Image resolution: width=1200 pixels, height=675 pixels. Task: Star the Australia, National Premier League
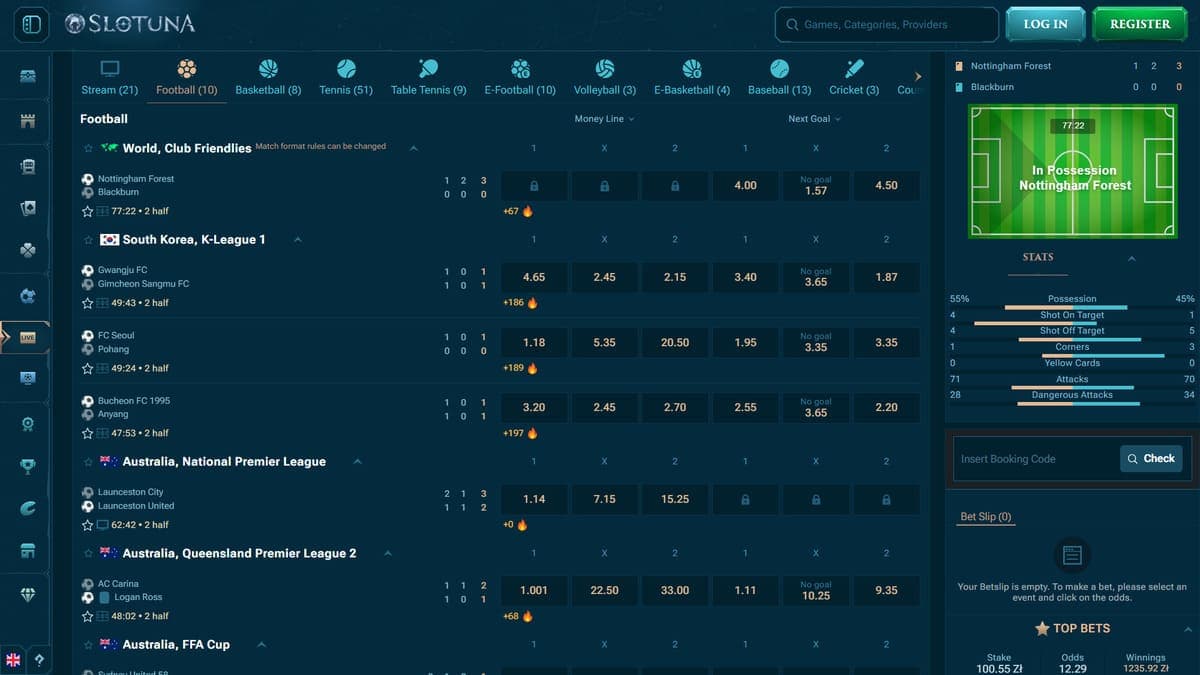click(x=88, y=462)
